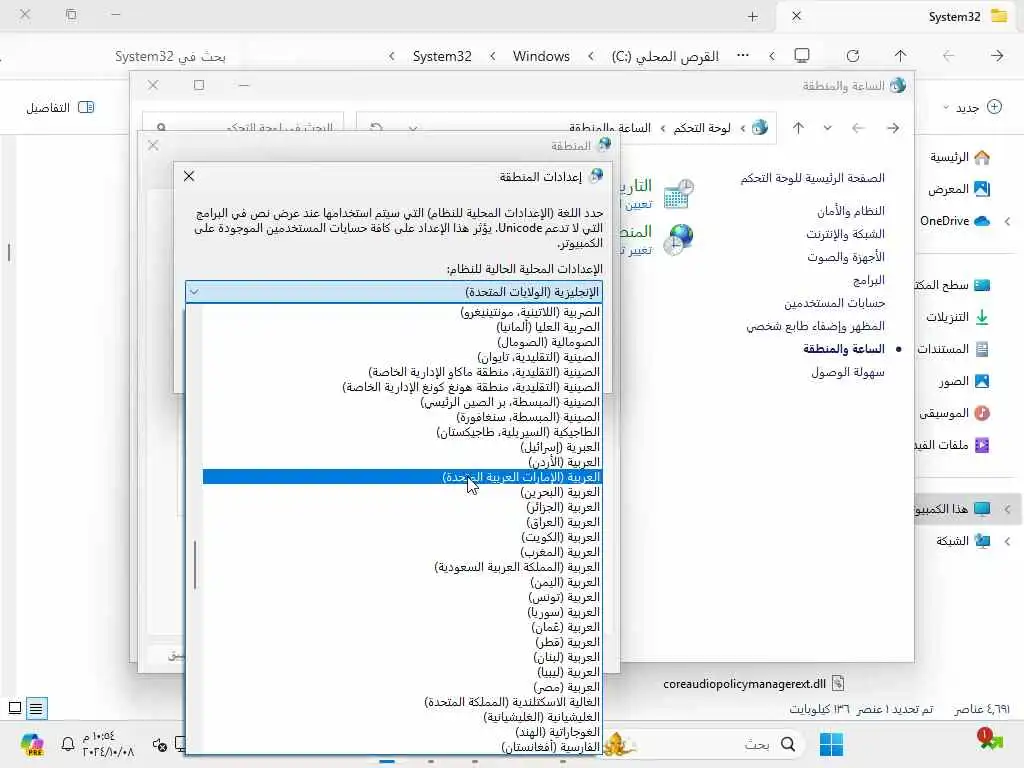Select الفارسية (أفغانستان) locale

point(402,747)
